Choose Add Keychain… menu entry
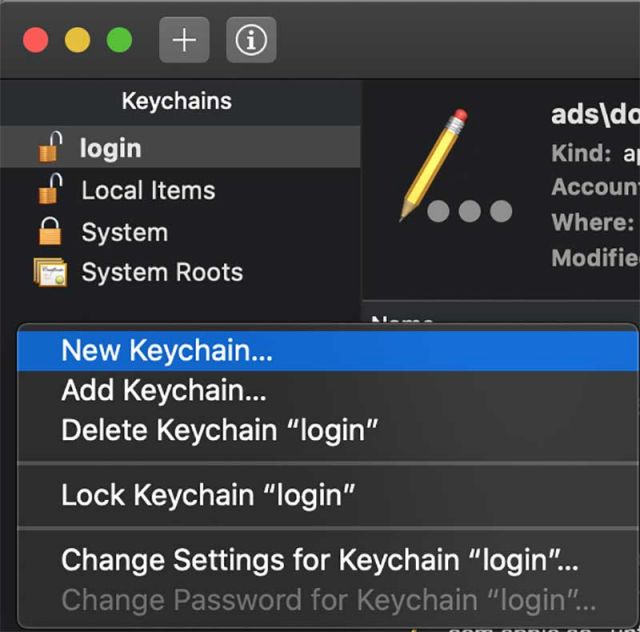The height and width of the screenshot is (632, 640). click(x=327, y=390)
